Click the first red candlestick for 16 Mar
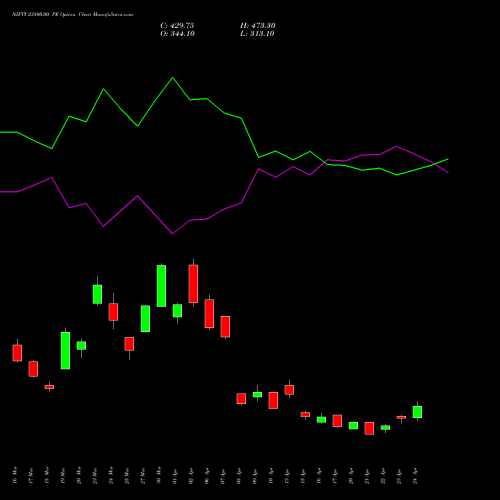Viewport: 500px width, 500px height. coord(17,353)
